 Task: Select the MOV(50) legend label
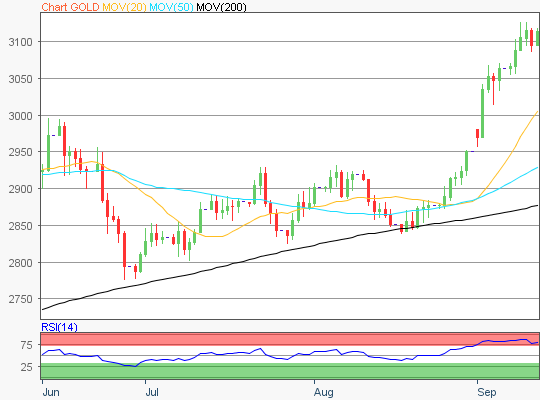pyautogui.click(x=172, y=7)
